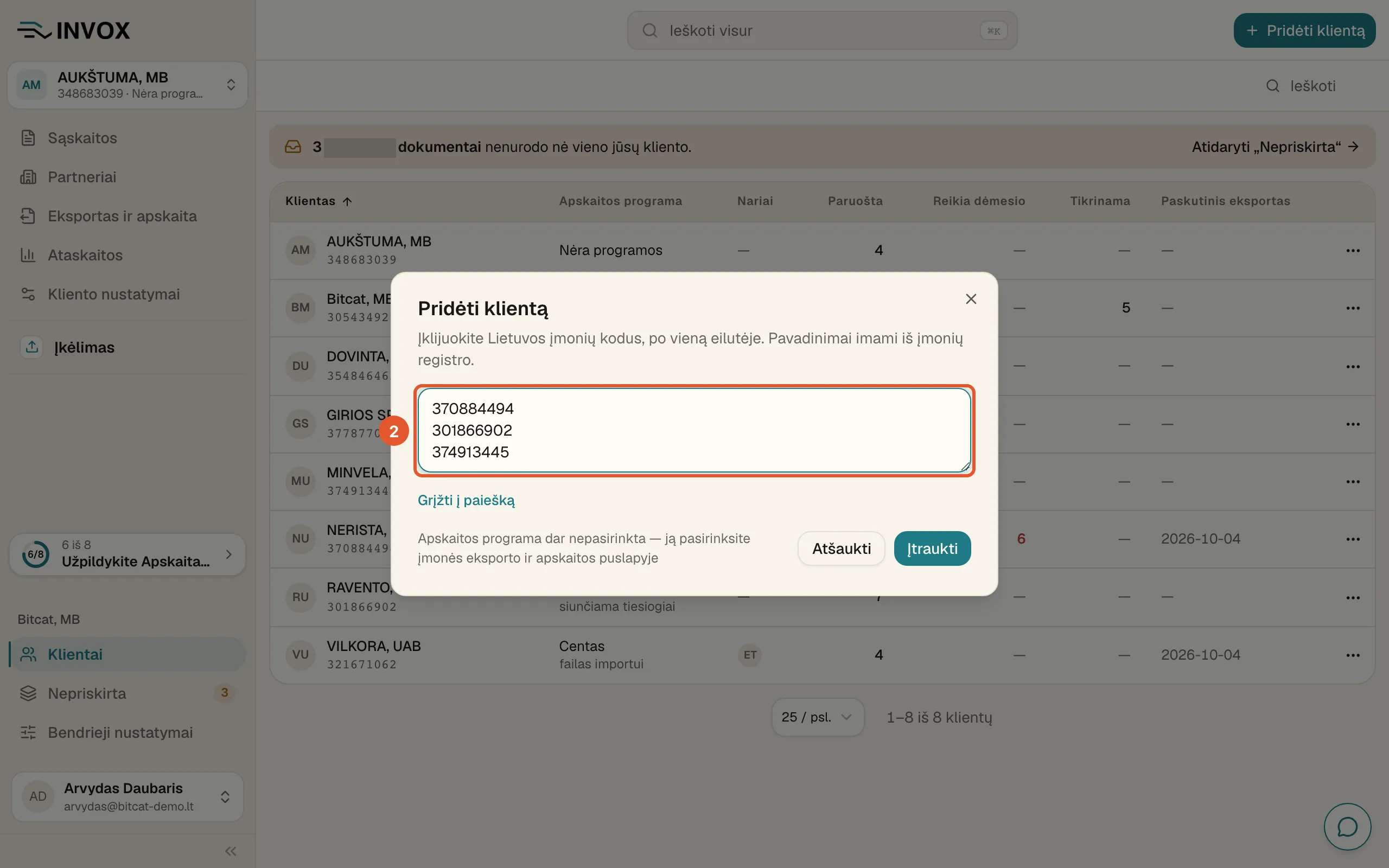
Task: Click the Paskutinis eksportas column header
Action: point(1225,201)
